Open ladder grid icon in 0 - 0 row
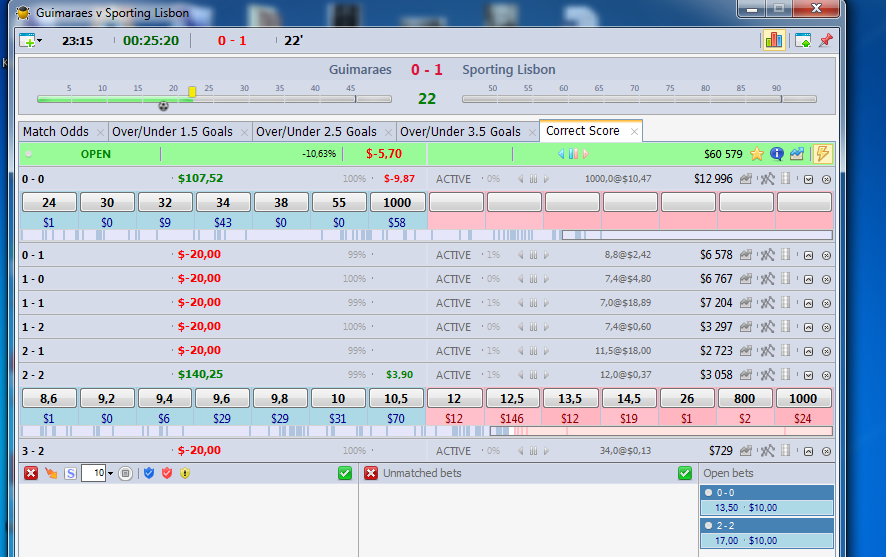 (785, 179)
